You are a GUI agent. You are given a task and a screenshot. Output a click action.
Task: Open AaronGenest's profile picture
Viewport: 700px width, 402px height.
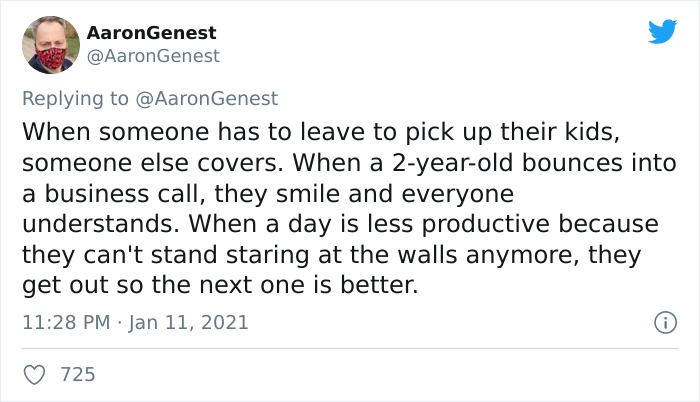point(51,45)
